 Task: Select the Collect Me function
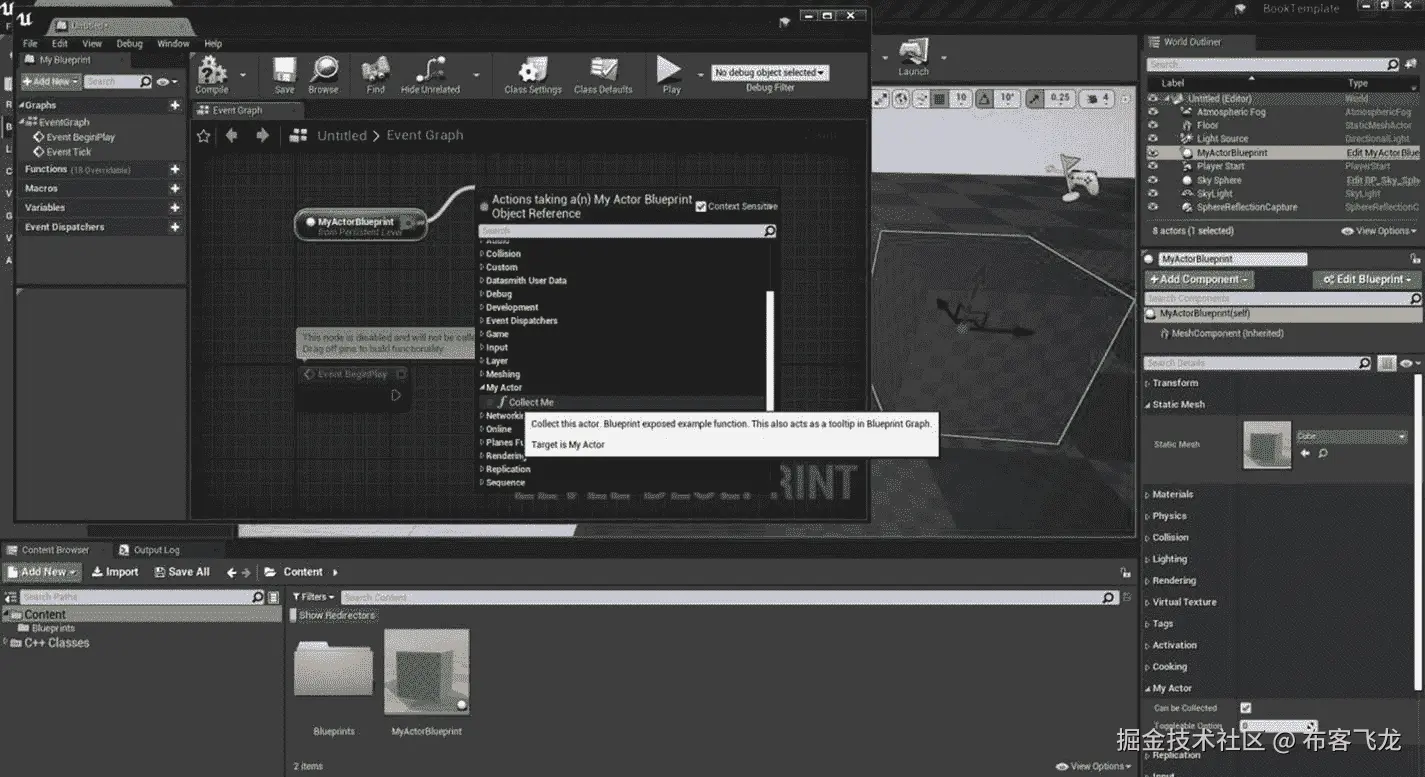pos(530,402)
